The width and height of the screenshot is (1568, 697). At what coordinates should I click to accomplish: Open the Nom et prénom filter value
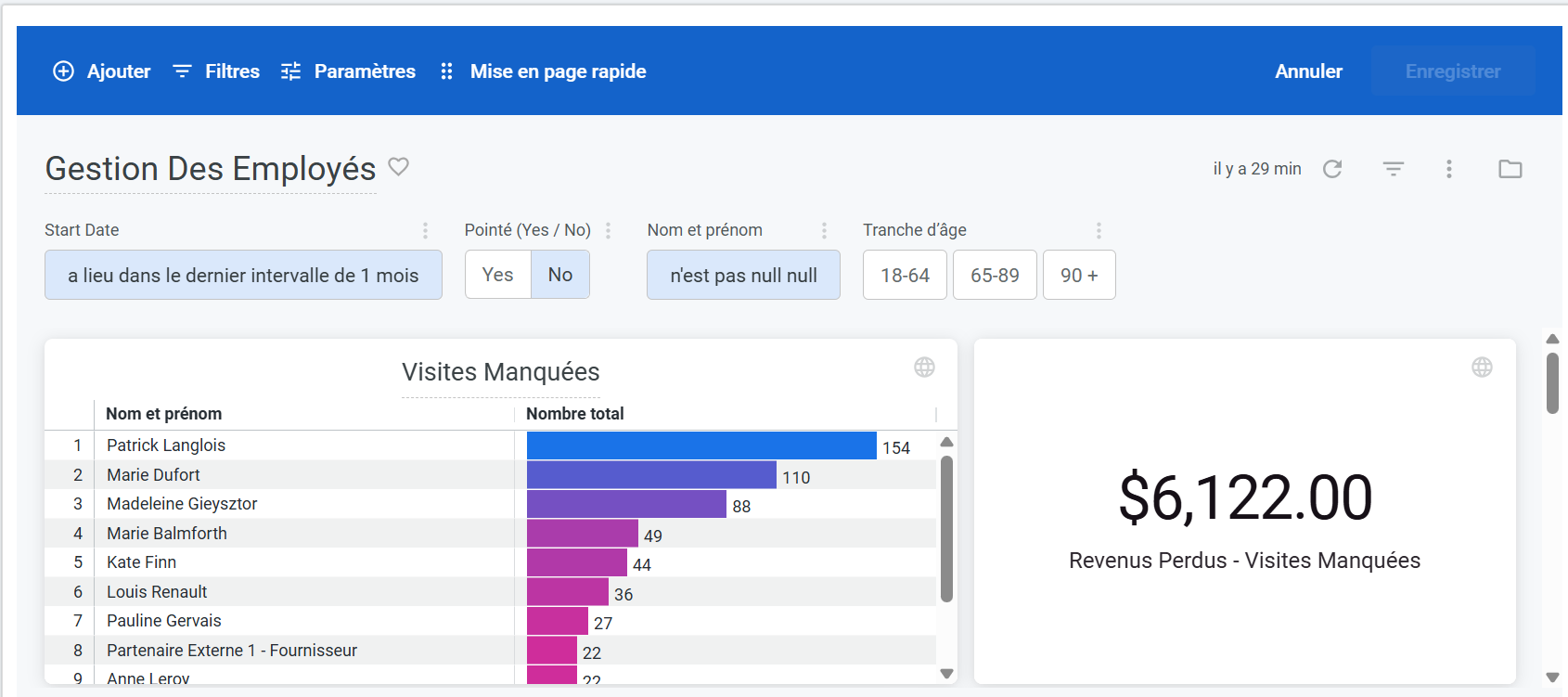pyautogui.click(x=743, y=276)
